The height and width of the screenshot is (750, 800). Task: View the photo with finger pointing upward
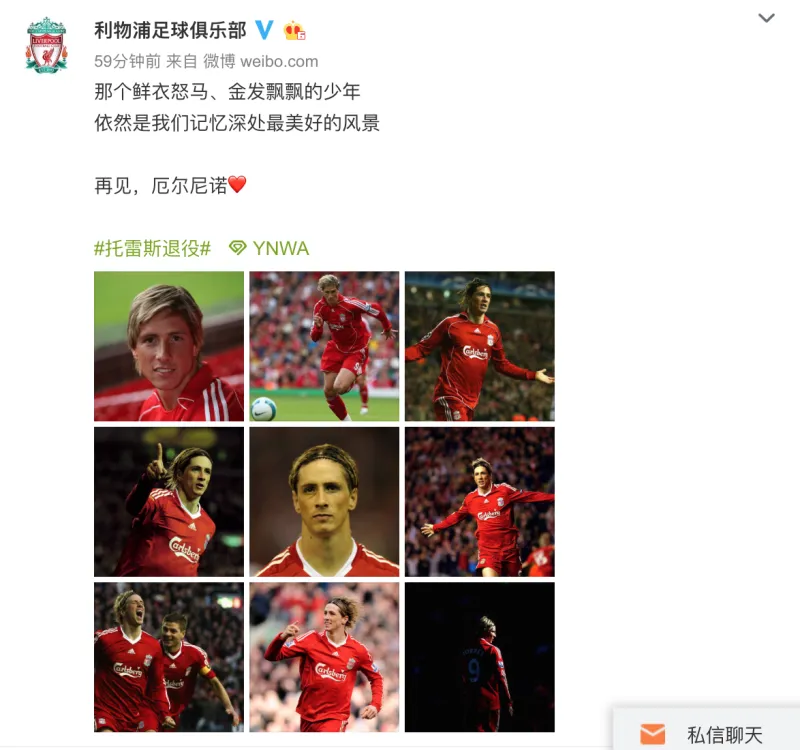click(x=169, y=502)
